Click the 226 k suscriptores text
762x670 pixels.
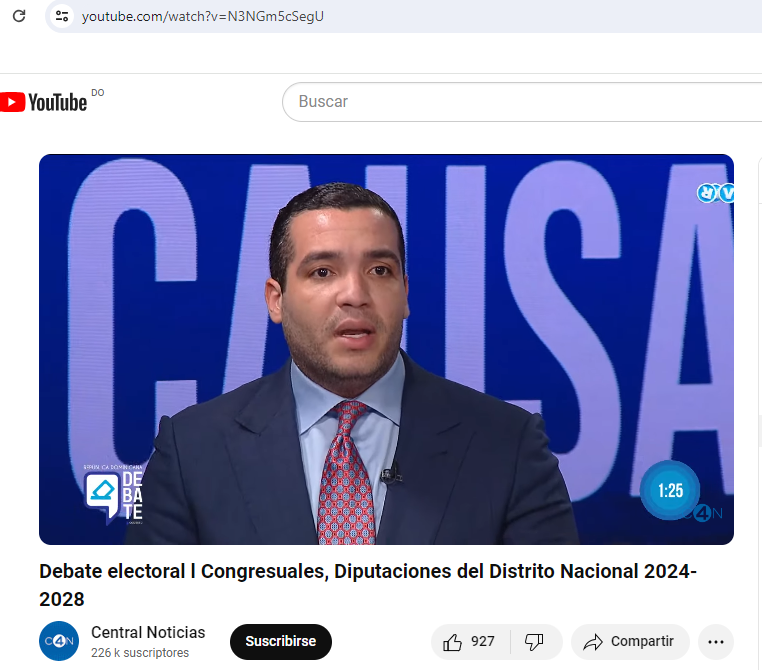pyautogui.click(x=140, y=653)
